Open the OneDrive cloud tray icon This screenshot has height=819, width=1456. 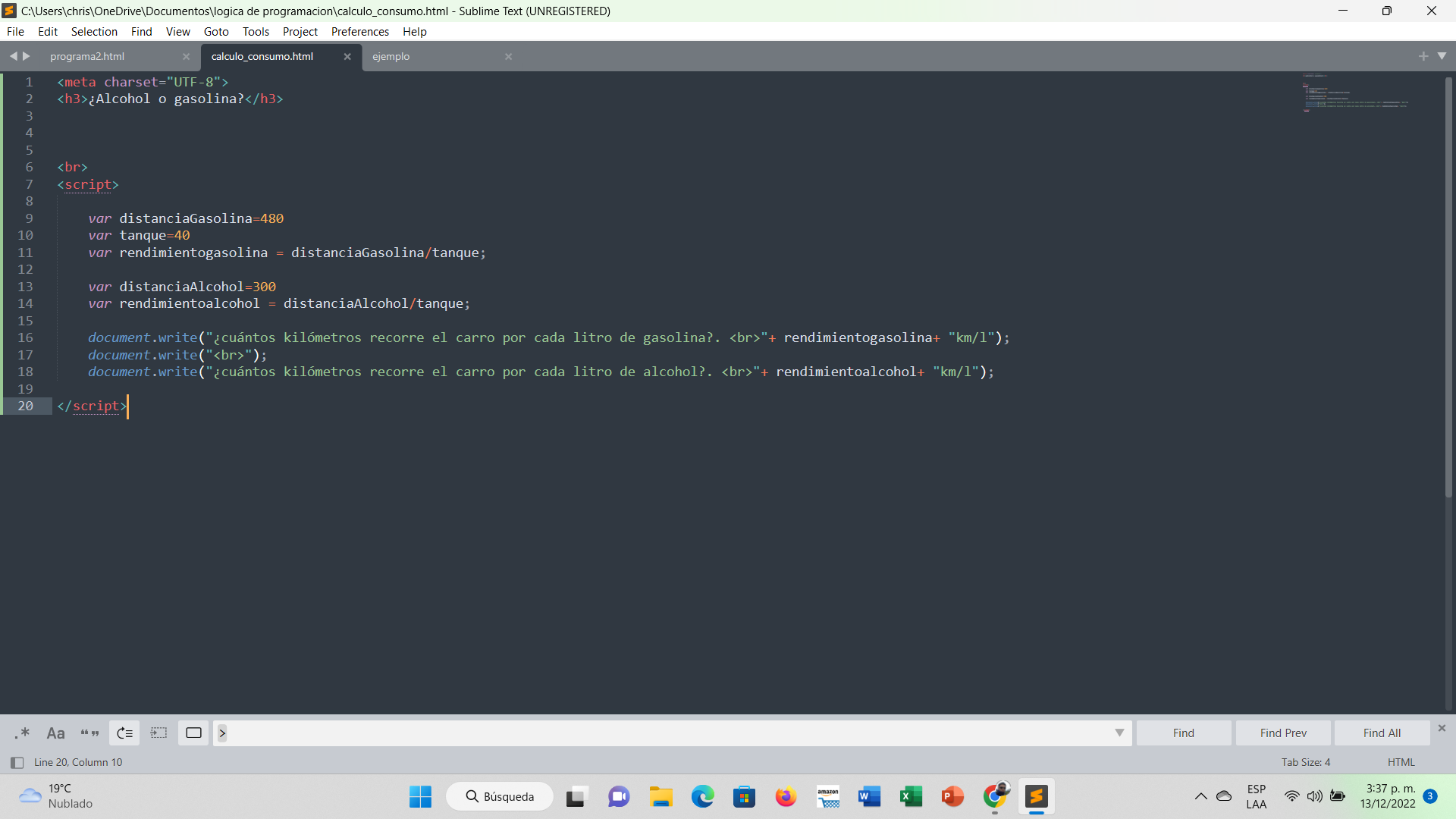tap(1224, 796)
